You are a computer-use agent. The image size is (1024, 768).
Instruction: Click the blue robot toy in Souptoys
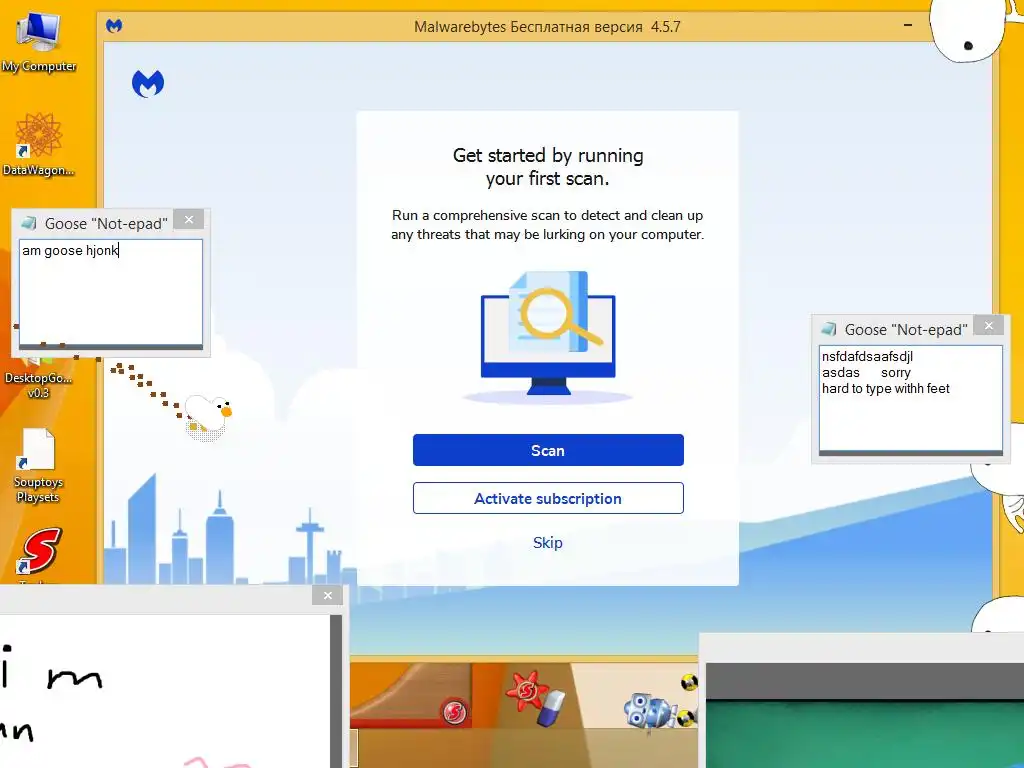pyautogui.click(x=649, y=711)
